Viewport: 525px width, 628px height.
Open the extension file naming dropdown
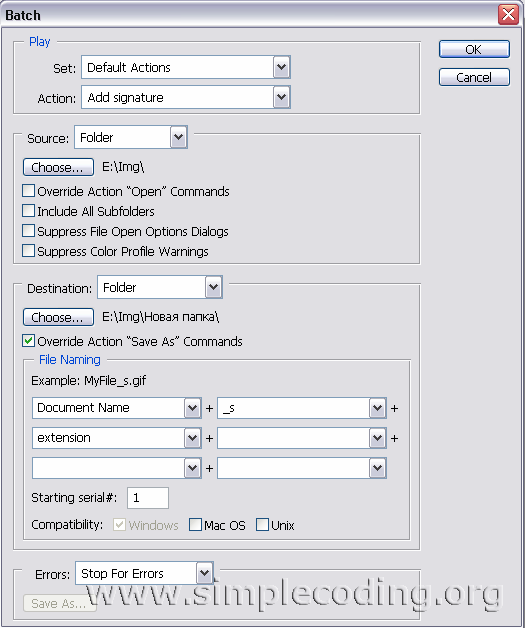(117, 438)
